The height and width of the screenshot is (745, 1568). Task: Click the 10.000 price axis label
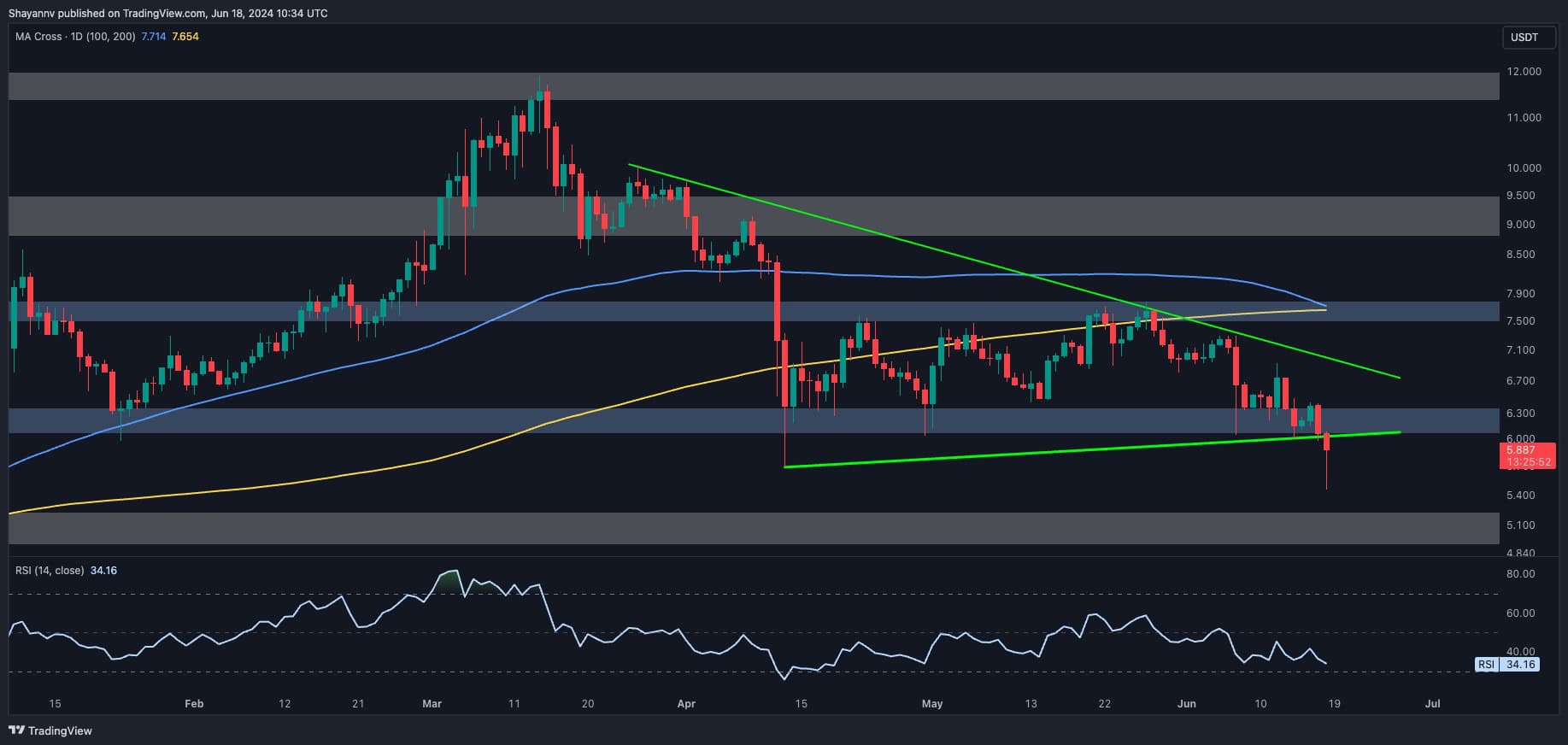[x=1524, y=167]
